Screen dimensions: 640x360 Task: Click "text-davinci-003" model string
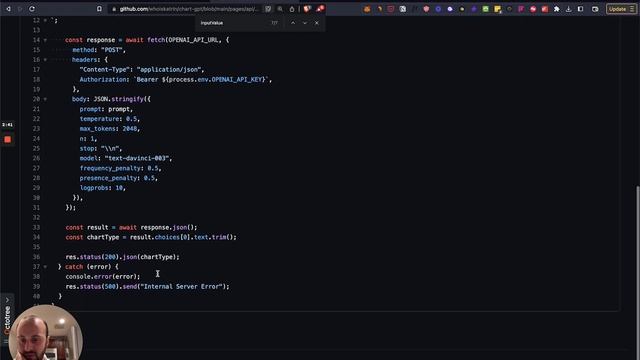(x=137, y=158)
